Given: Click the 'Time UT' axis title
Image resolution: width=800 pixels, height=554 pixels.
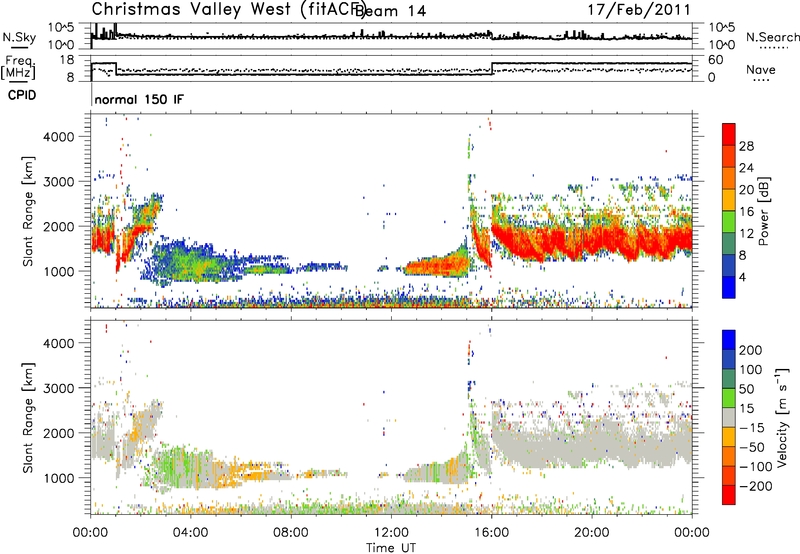Looking at the screenshot, I should [391, 548].
